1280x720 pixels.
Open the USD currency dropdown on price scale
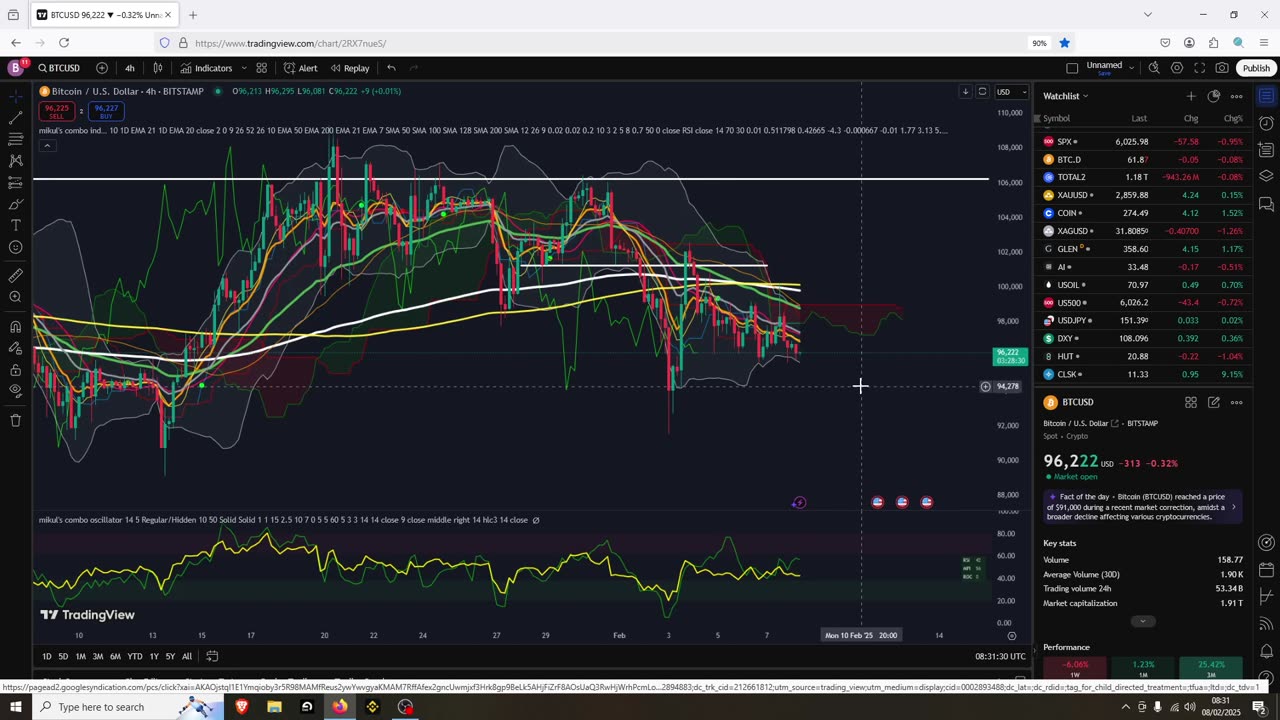click(x=1009, y=92)
